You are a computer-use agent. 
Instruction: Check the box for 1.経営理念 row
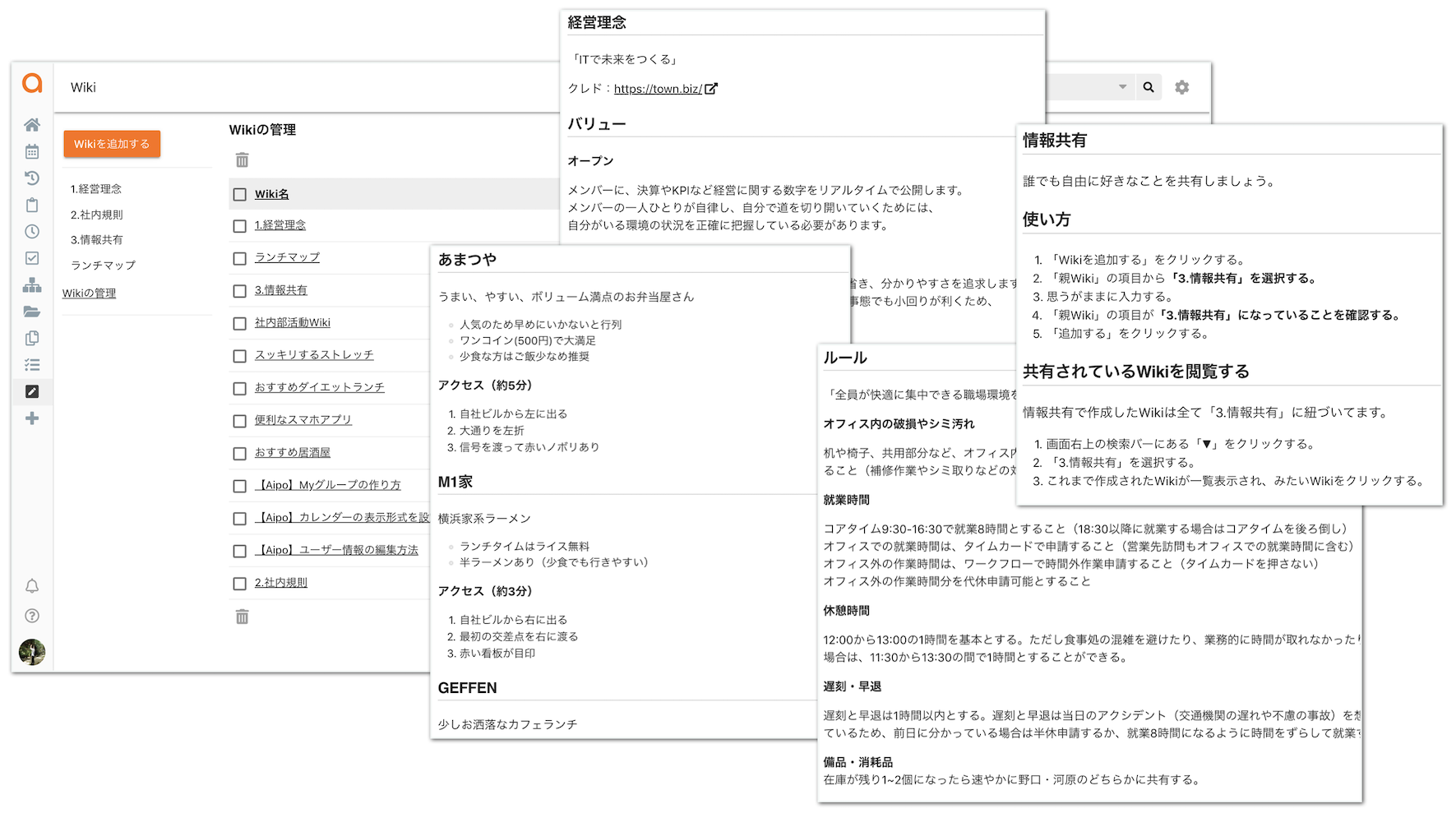coord(240,226)
